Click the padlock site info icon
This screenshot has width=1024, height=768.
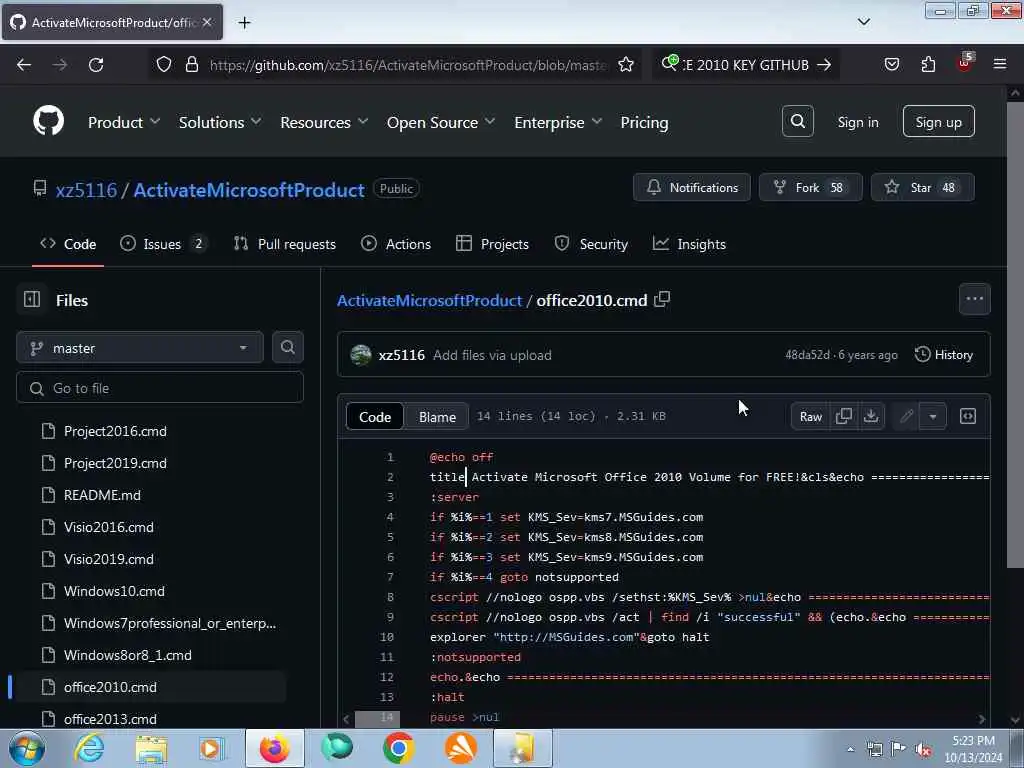tap(191, 65)
